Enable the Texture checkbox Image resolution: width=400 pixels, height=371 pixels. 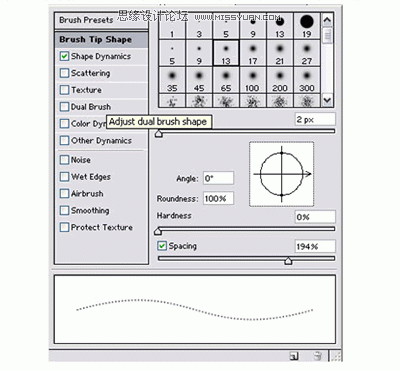64,90
